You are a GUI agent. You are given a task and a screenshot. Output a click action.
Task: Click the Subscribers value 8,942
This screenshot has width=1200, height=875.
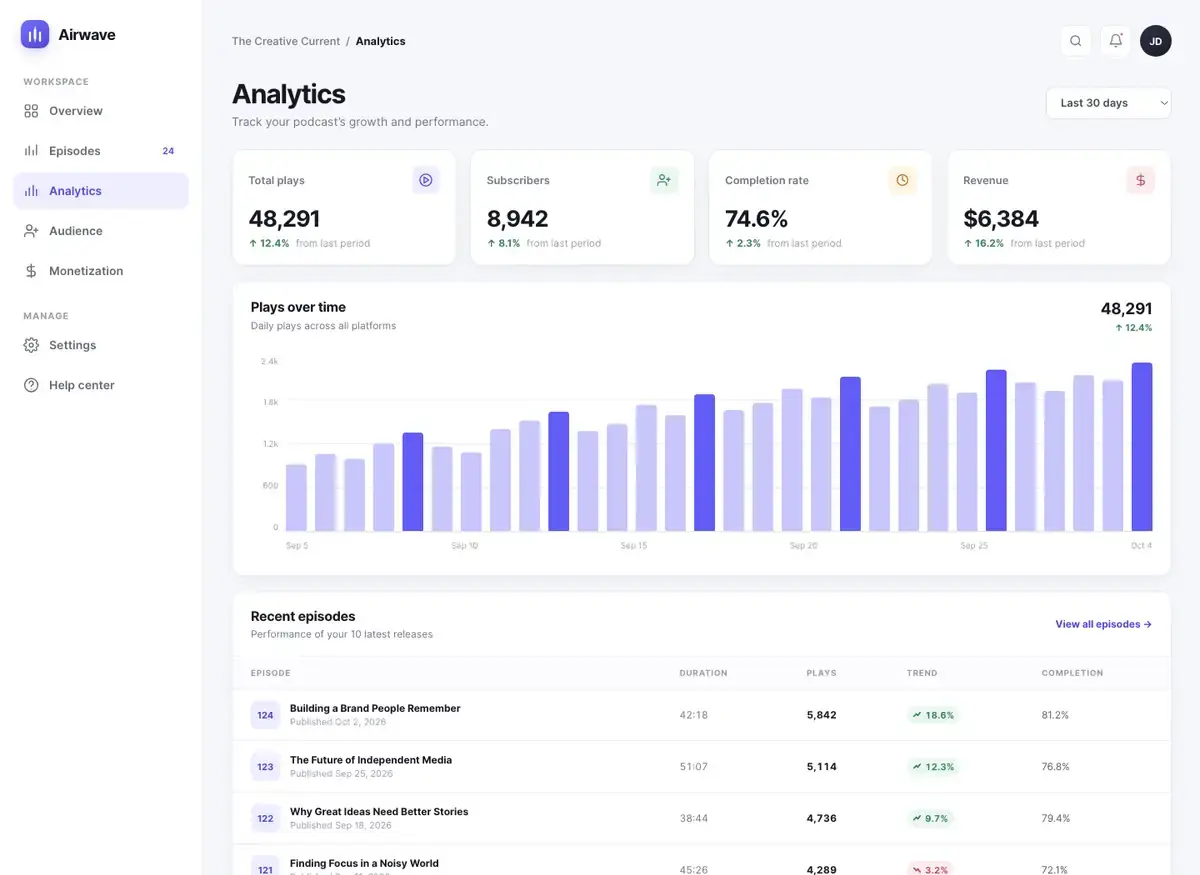(517, 219)
